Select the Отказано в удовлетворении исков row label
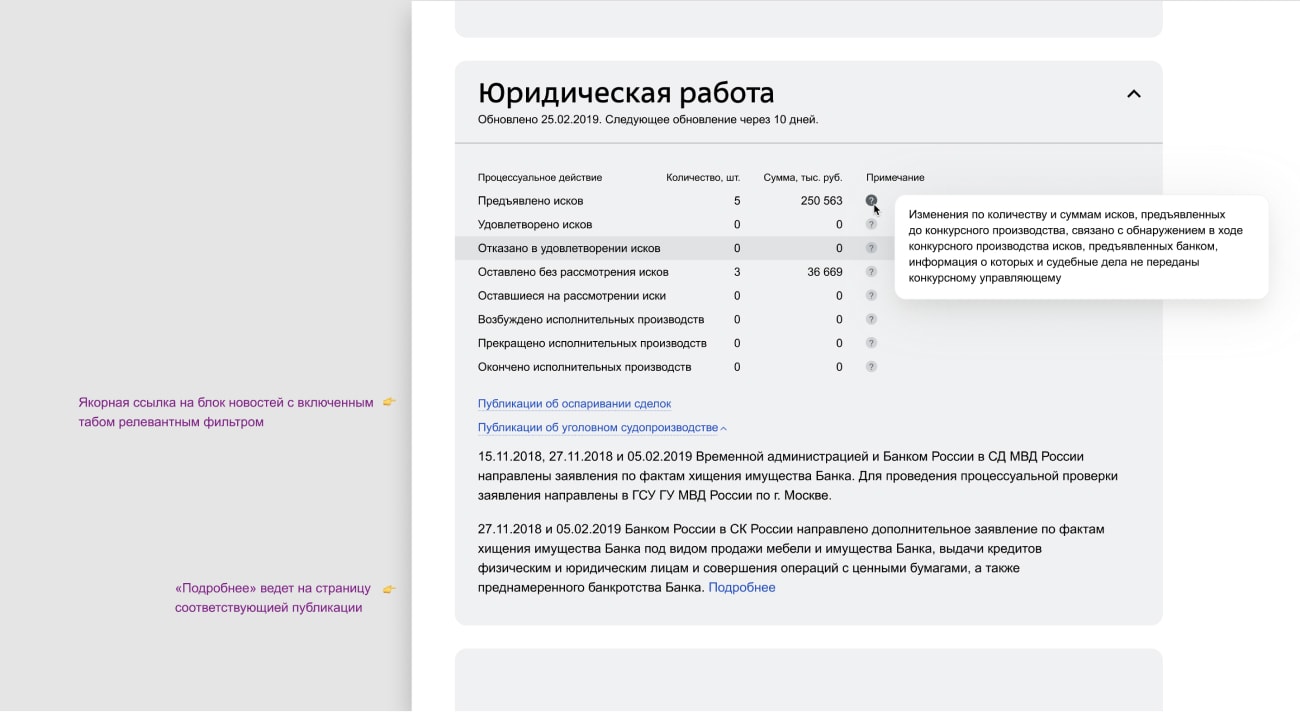 tap(569, 248)
